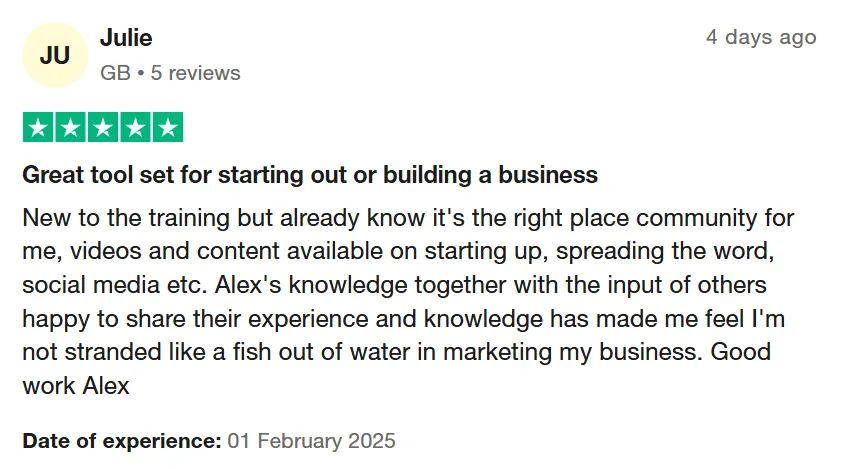The width and height of the screenshot is (855, 469).
Task: Click the closing 'work Alex' line
Action: point(76,386)
